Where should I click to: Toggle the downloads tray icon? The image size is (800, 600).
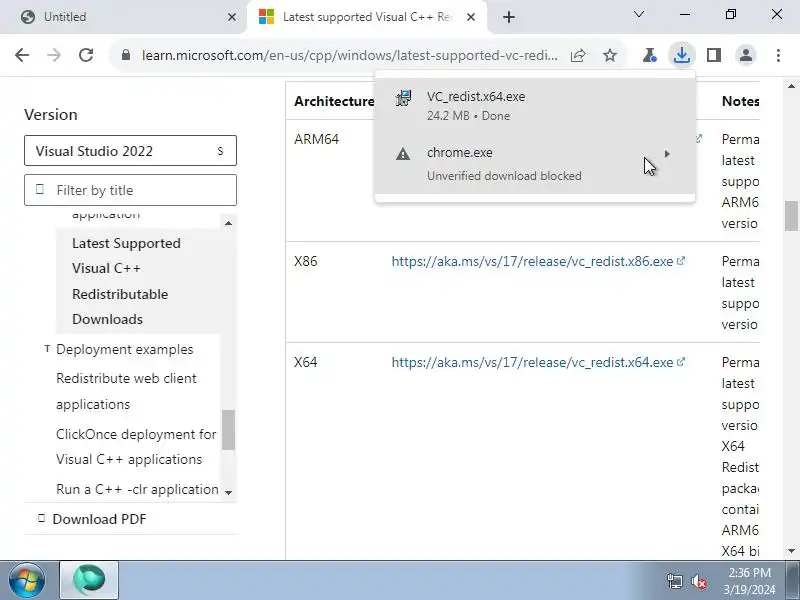coord(682,55)
